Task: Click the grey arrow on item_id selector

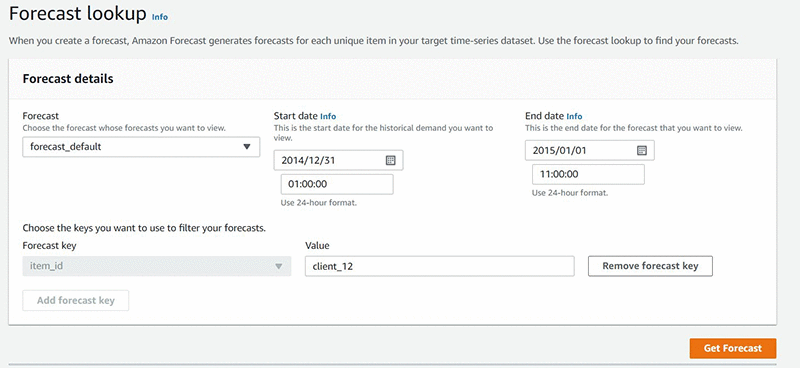Action: (x=279, y=266)
